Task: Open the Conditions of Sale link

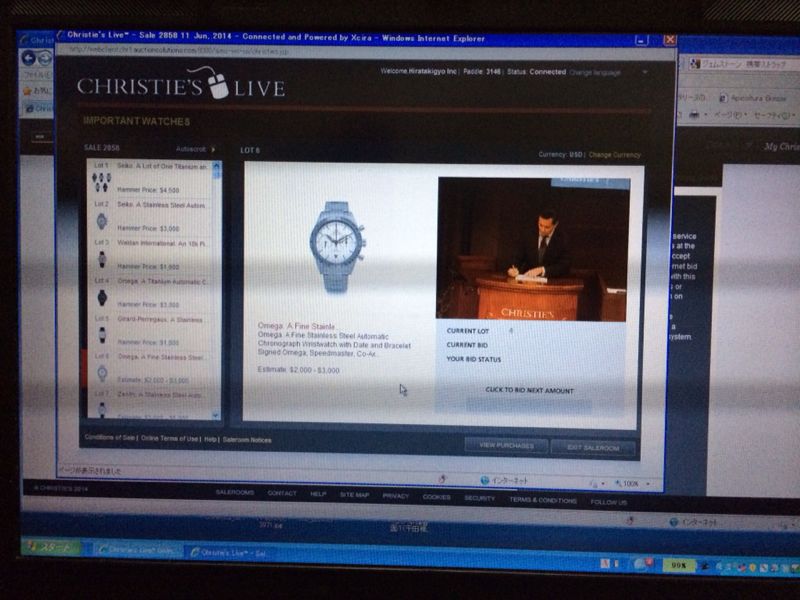Action: tap(110, 437)
